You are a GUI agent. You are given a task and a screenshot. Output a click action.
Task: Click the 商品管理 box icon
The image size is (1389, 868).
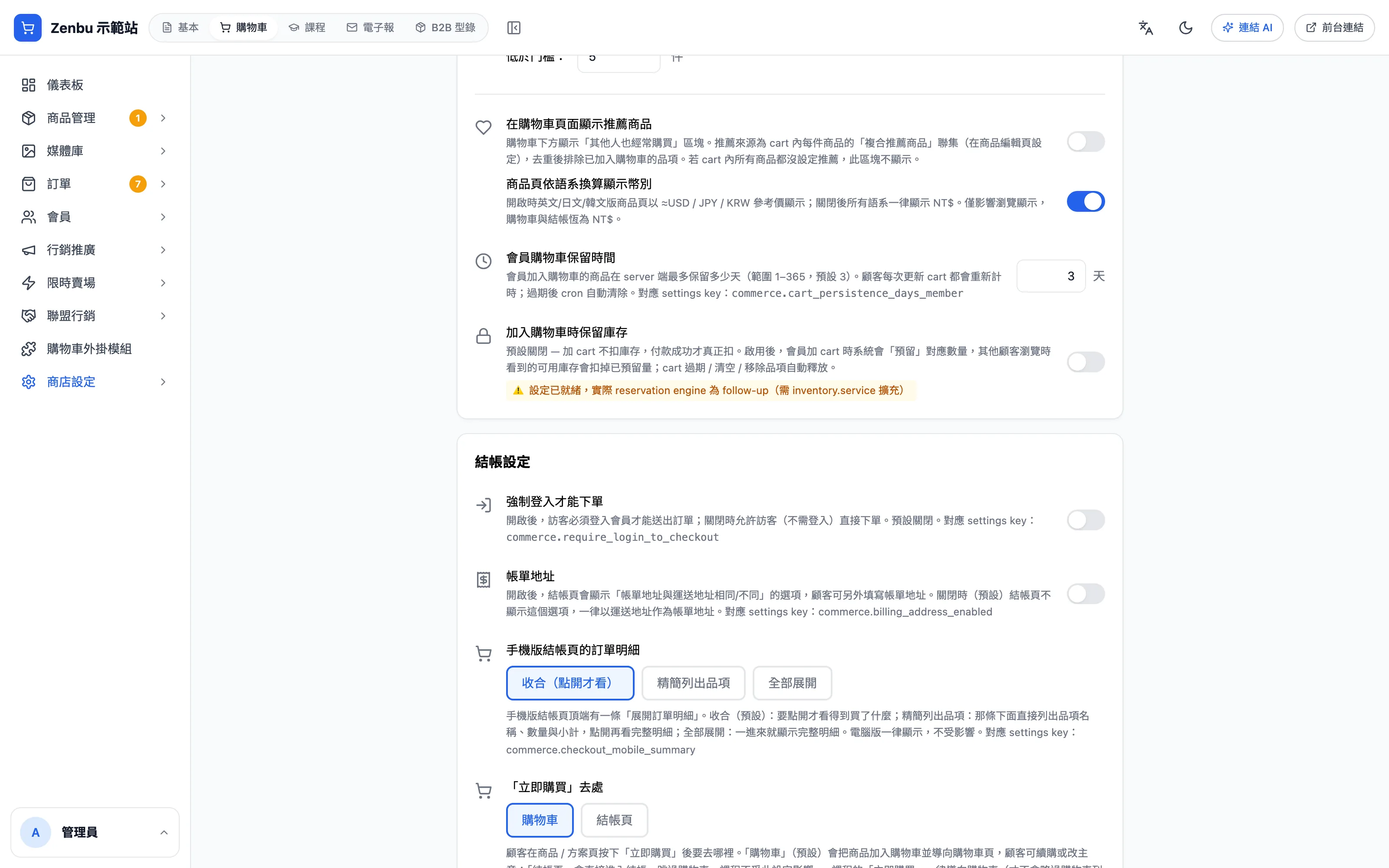click(29, 118)
